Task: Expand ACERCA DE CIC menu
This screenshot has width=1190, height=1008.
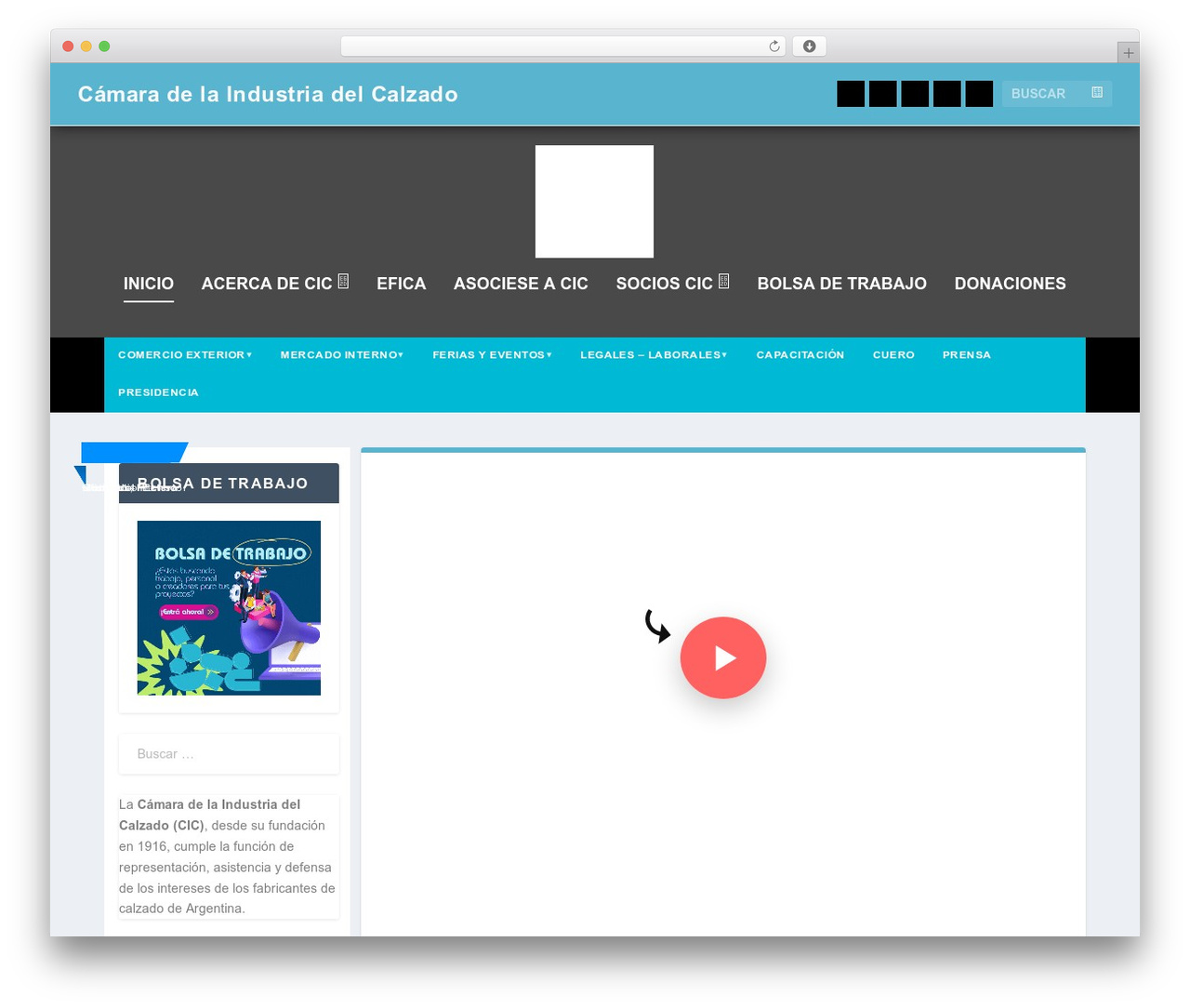Action: point(275,284)
